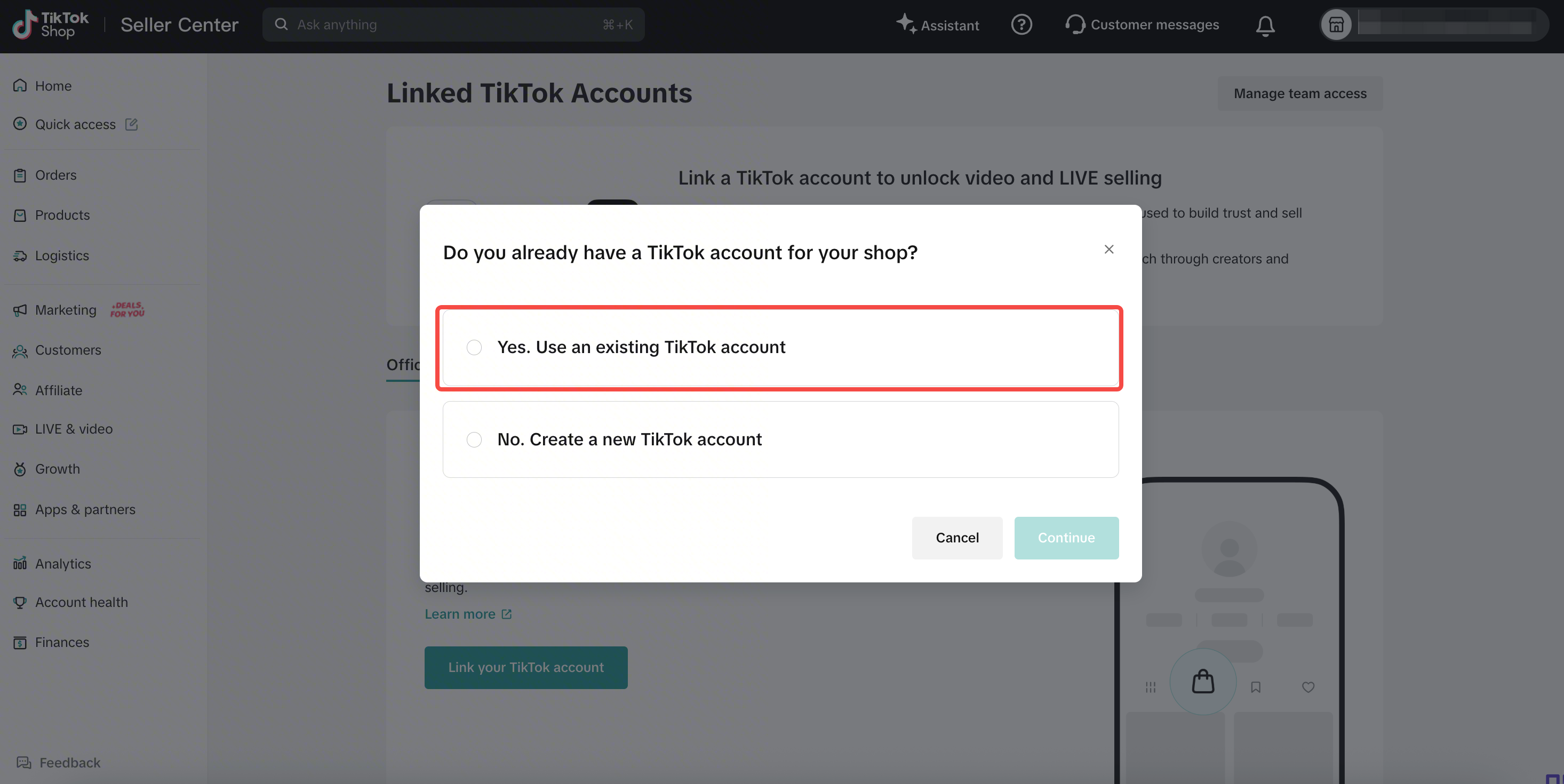Open Finances in the sidebar
1564x784 pixels.
coord(62,643)
